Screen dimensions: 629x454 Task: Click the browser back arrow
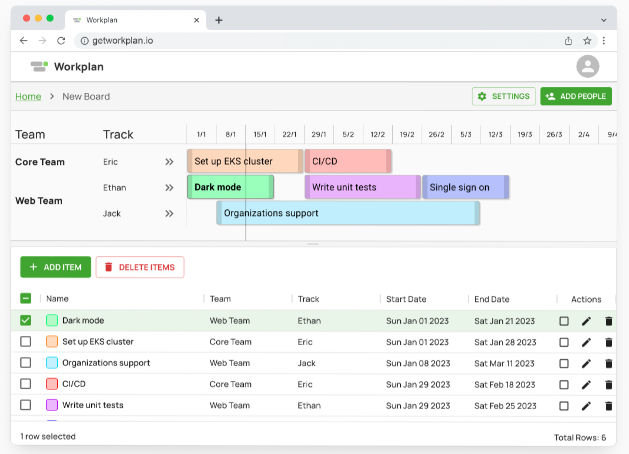click(x=24, y=41)
